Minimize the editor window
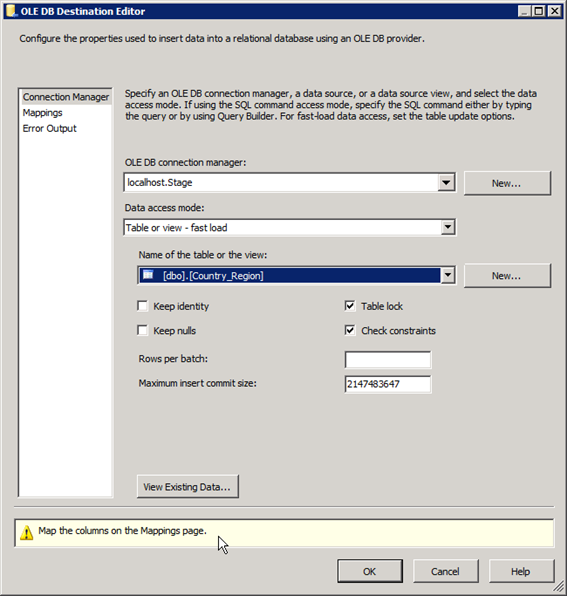Image resolution: width=567 pixels, height=596 pixels. [524, 11]
